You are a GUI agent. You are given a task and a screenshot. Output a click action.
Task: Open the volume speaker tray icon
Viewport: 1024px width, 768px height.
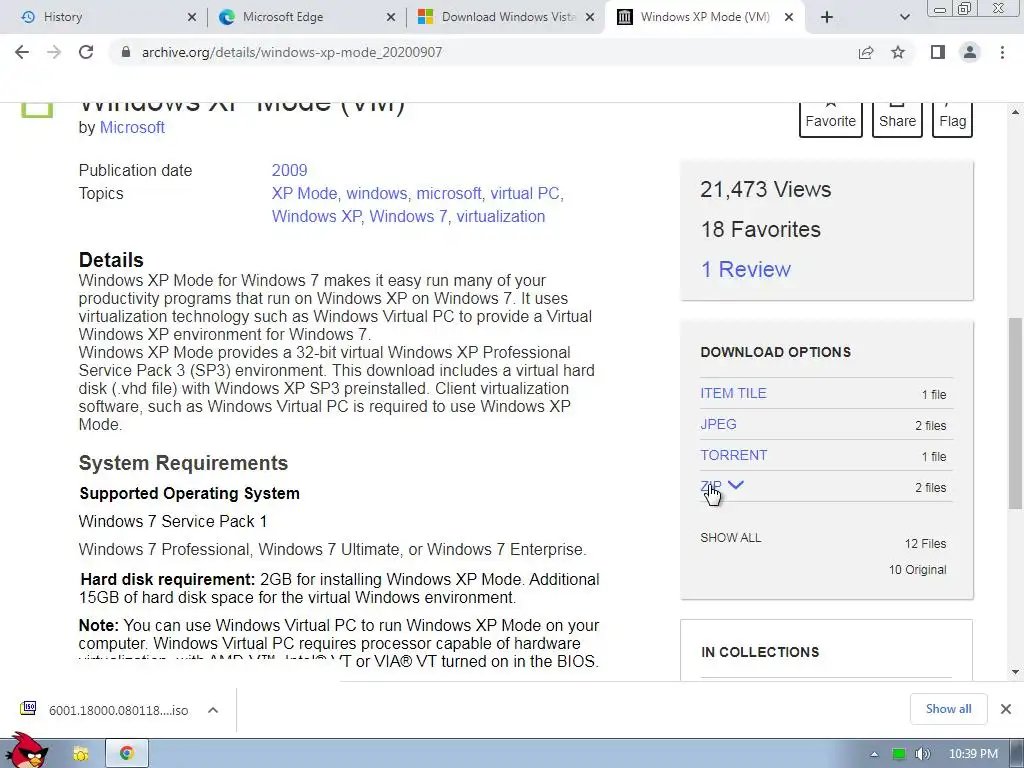(x=922, y=754)
